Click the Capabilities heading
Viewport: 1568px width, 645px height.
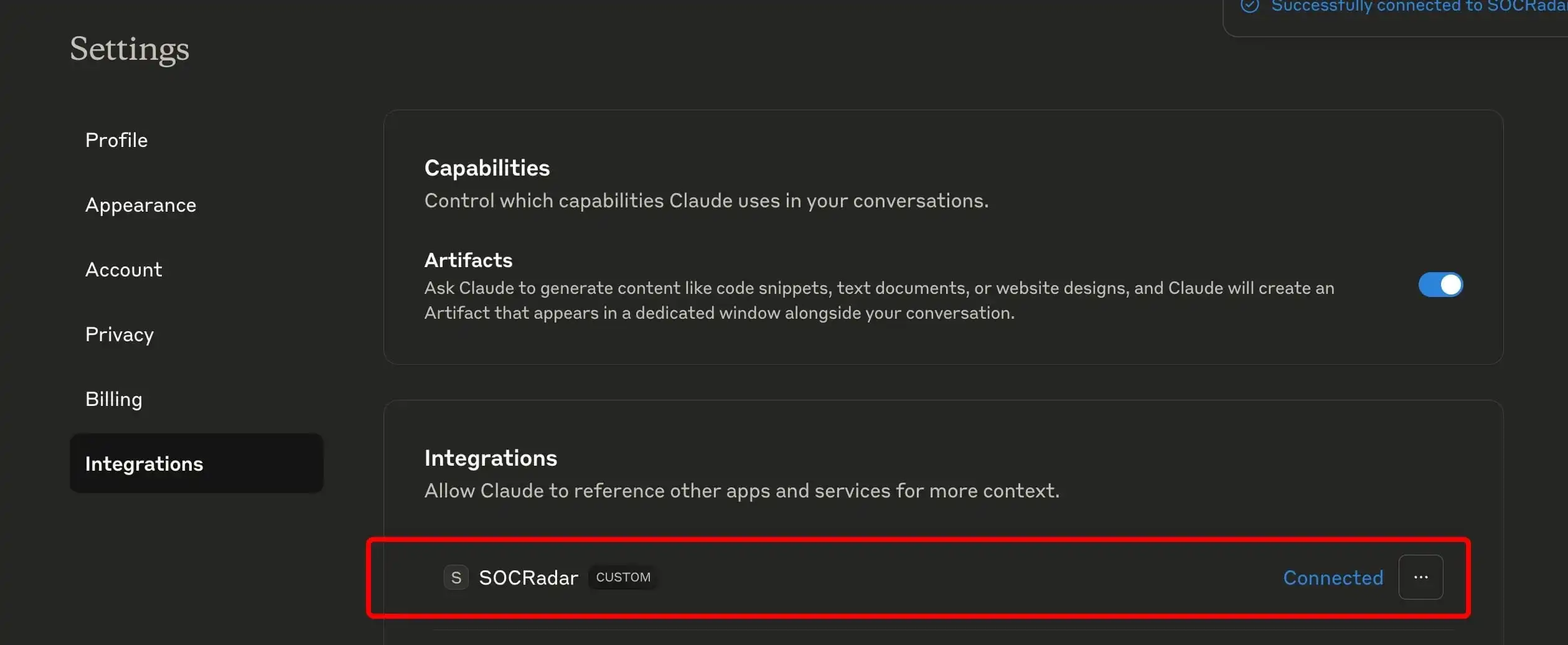tap(487, 168)
